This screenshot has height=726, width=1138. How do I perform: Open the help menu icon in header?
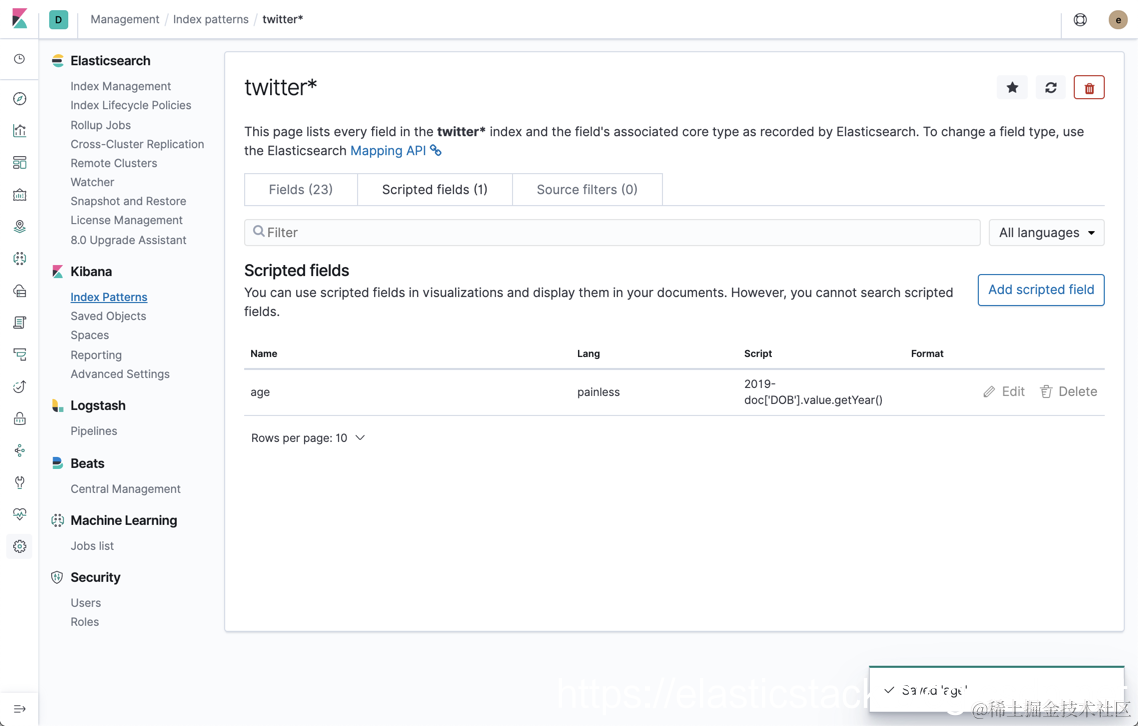click(1080, 20)
